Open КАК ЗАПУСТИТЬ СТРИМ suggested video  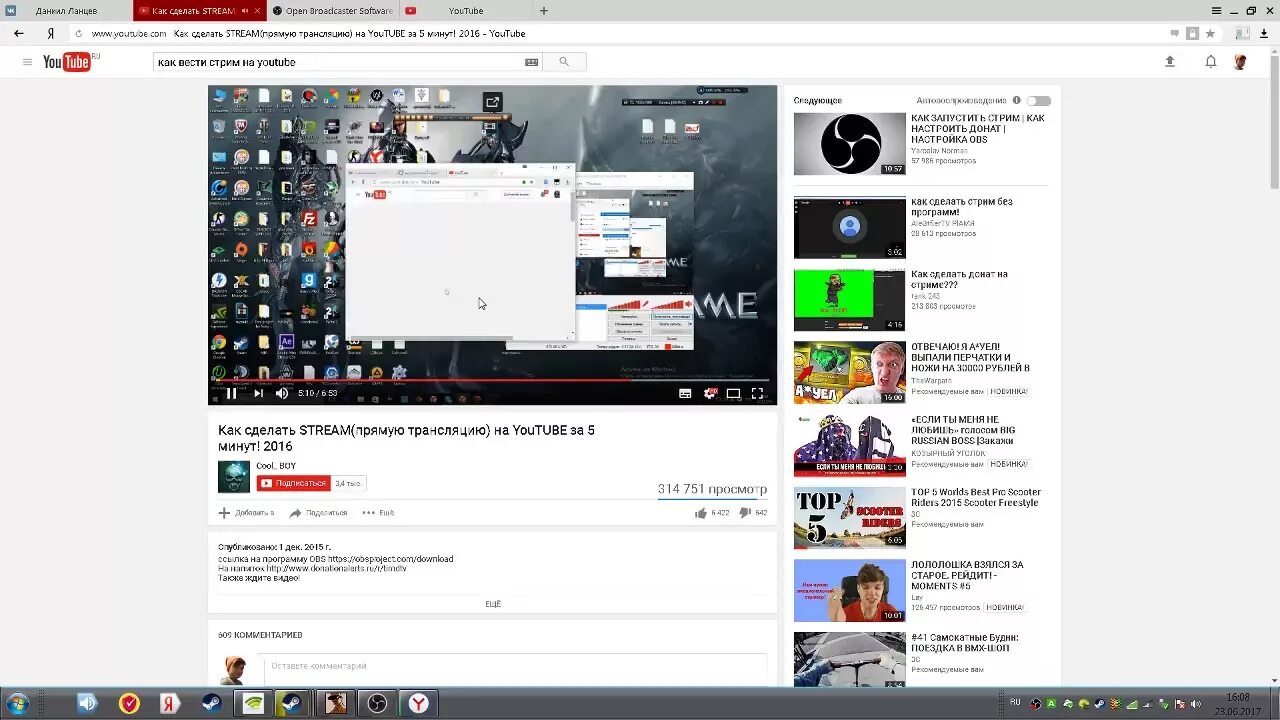(977, 129)
